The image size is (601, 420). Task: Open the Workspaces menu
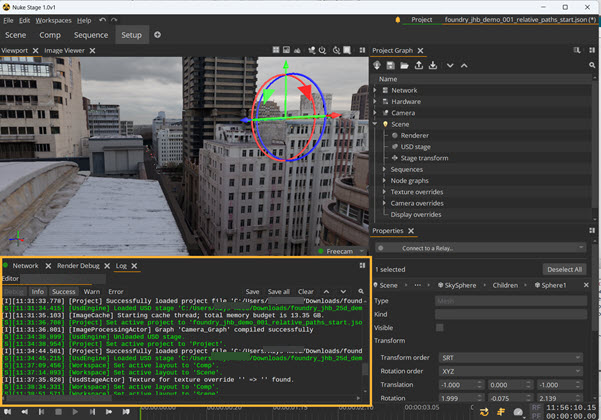[53, 20]
